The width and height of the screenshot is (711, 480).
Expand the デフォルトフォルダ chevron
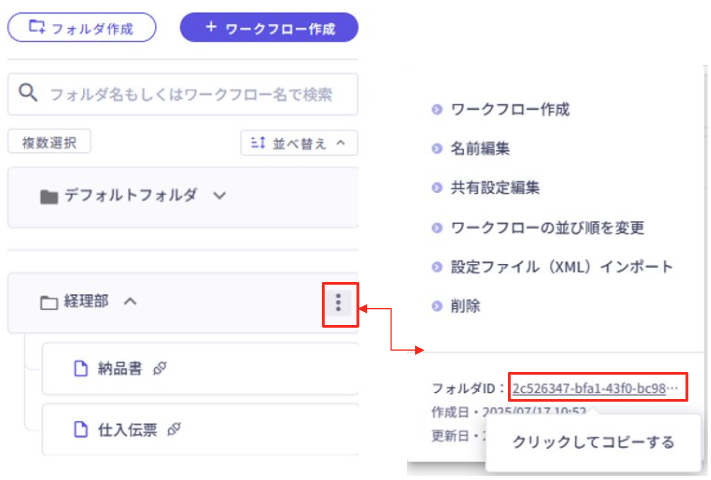point(220,196)
